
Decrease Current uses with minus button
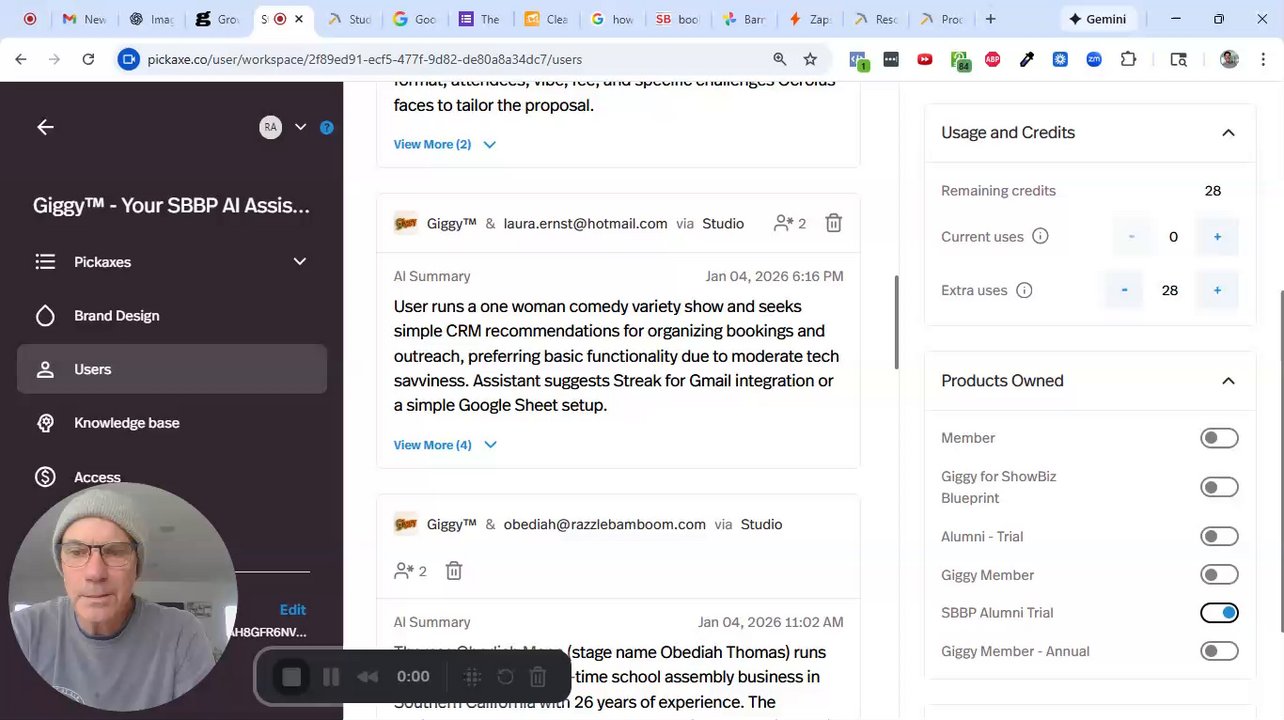(1132, 237)
